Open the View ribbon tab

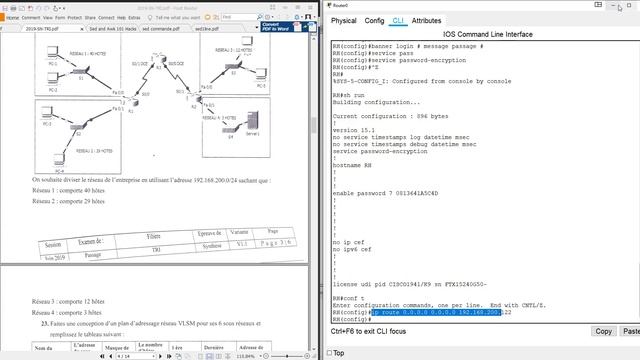(48, 18)
